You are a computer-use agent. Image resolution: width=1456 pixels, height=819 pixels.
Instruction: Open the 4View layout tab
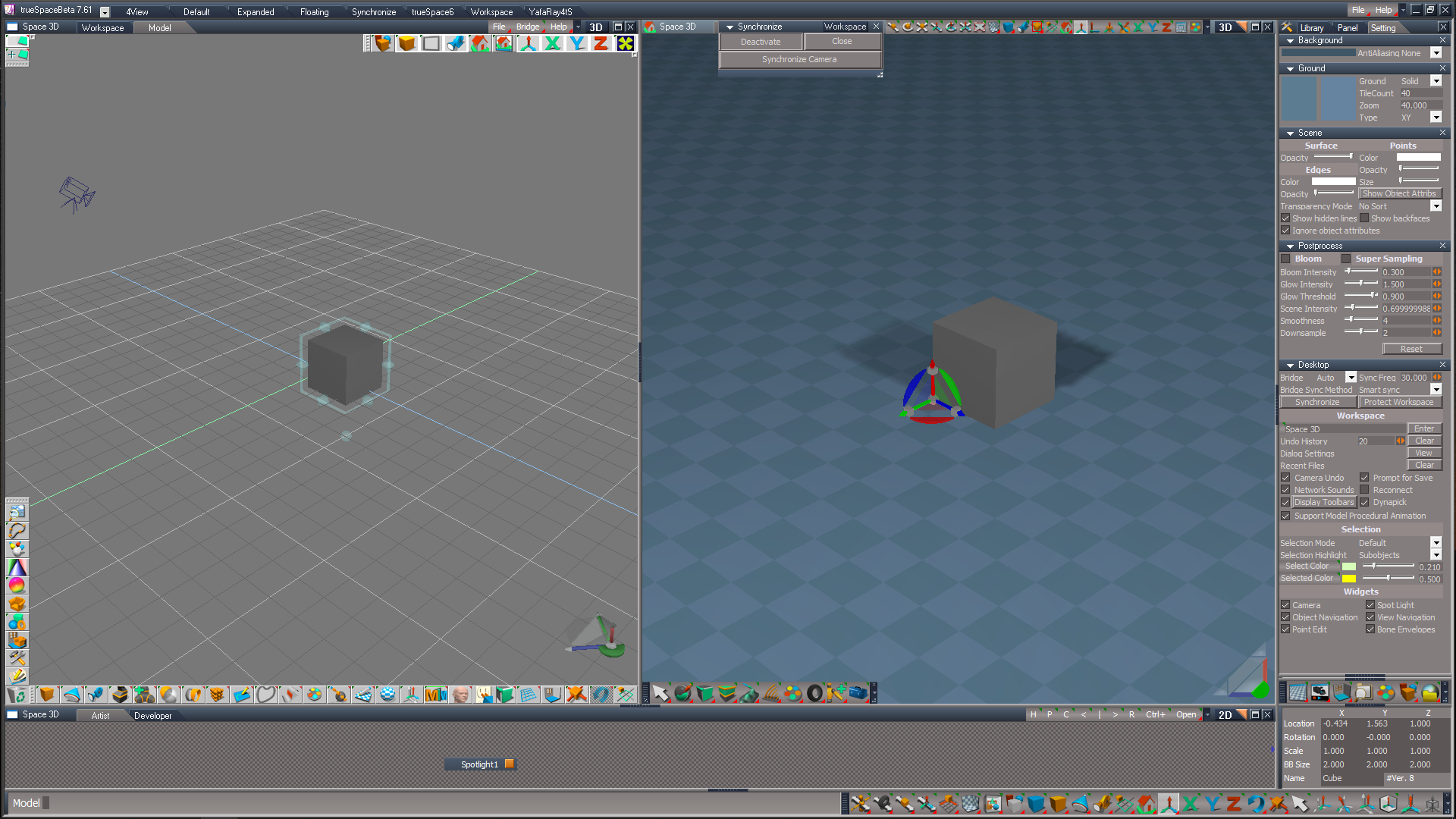(x=137, y=12)
